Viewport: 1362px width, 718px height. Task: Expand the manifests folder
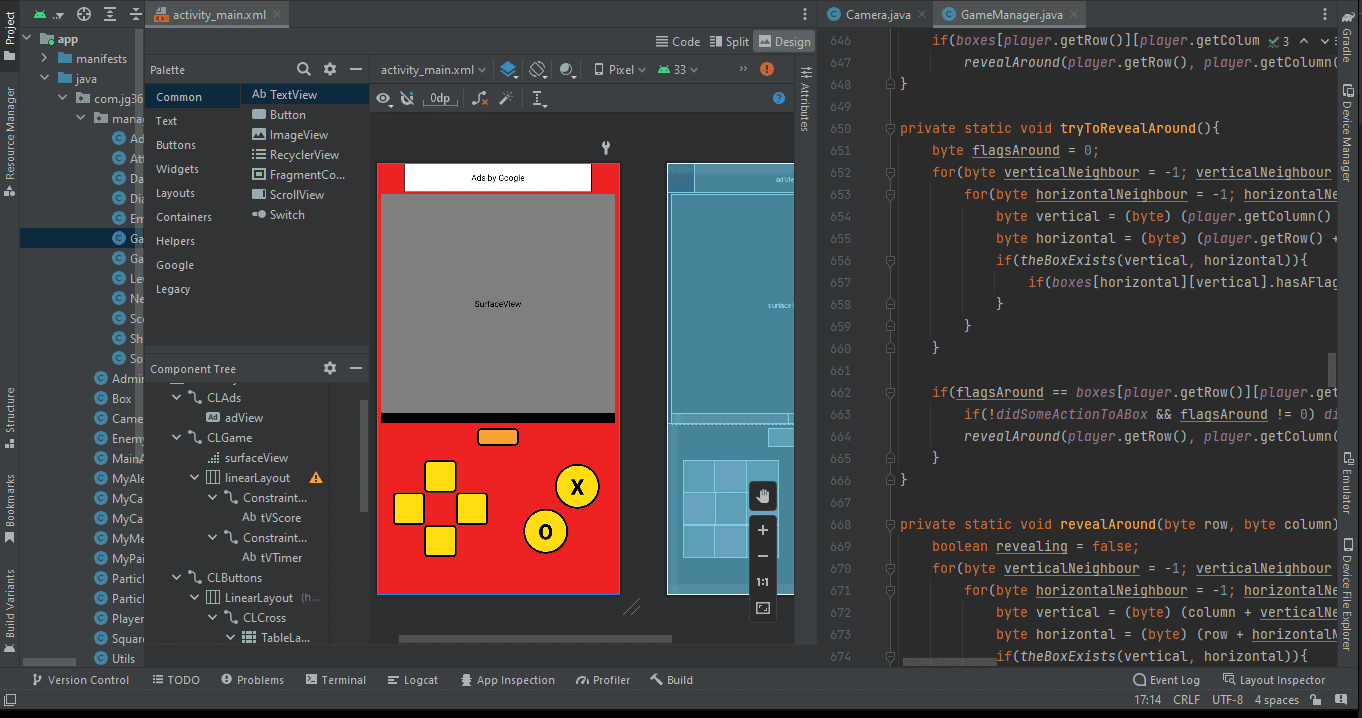pos(45,59)
